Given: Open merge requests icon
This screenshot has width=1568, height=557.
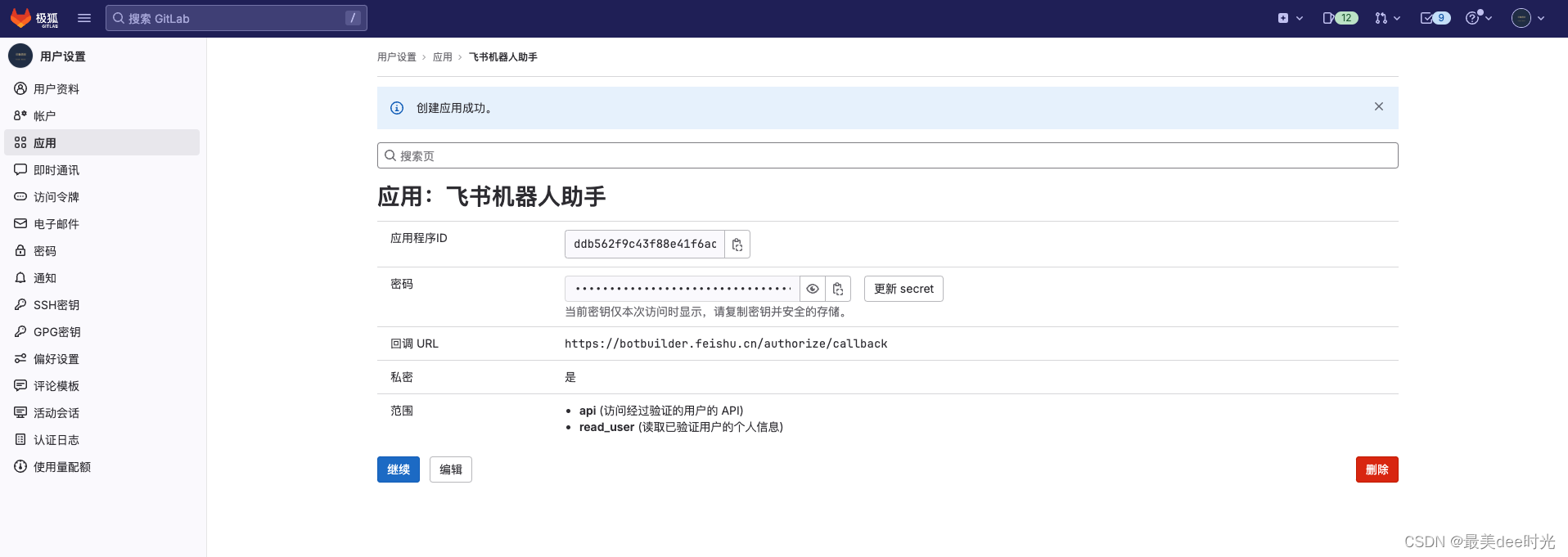Looking at the screenshot, I should (1381, 18).
